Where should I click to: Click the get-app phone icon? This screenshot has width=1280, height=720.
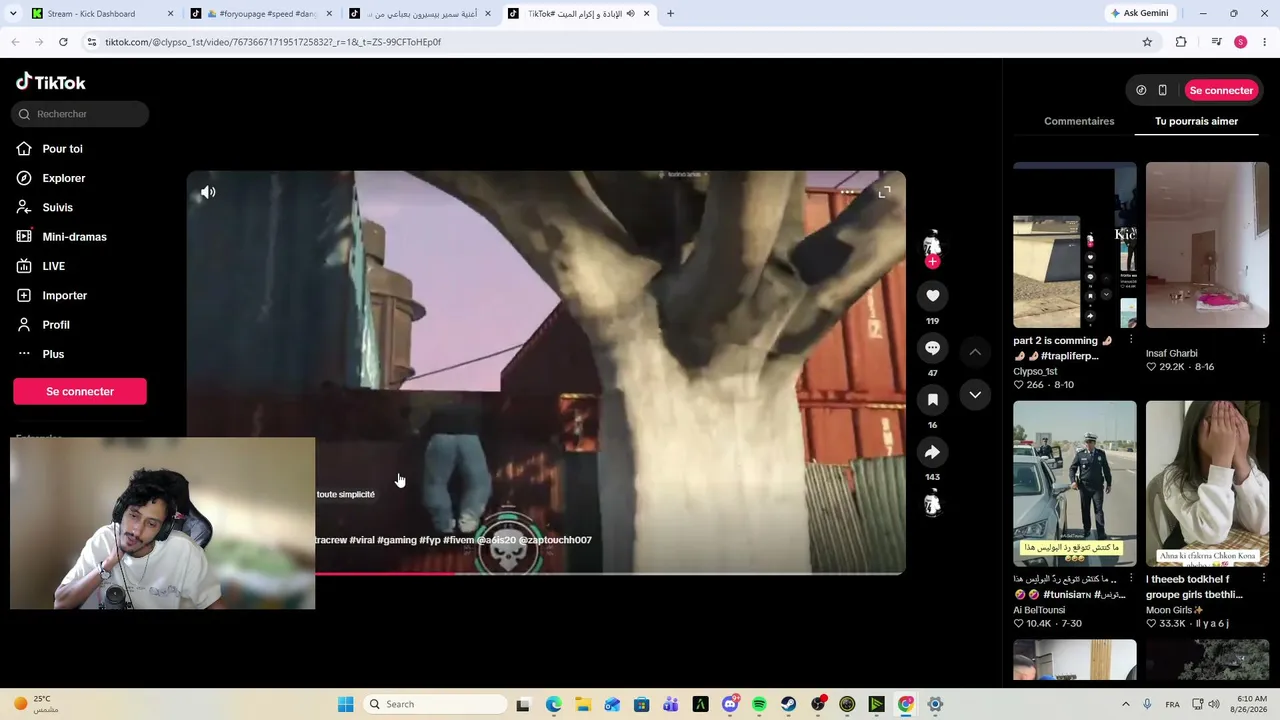[1162, 90]
